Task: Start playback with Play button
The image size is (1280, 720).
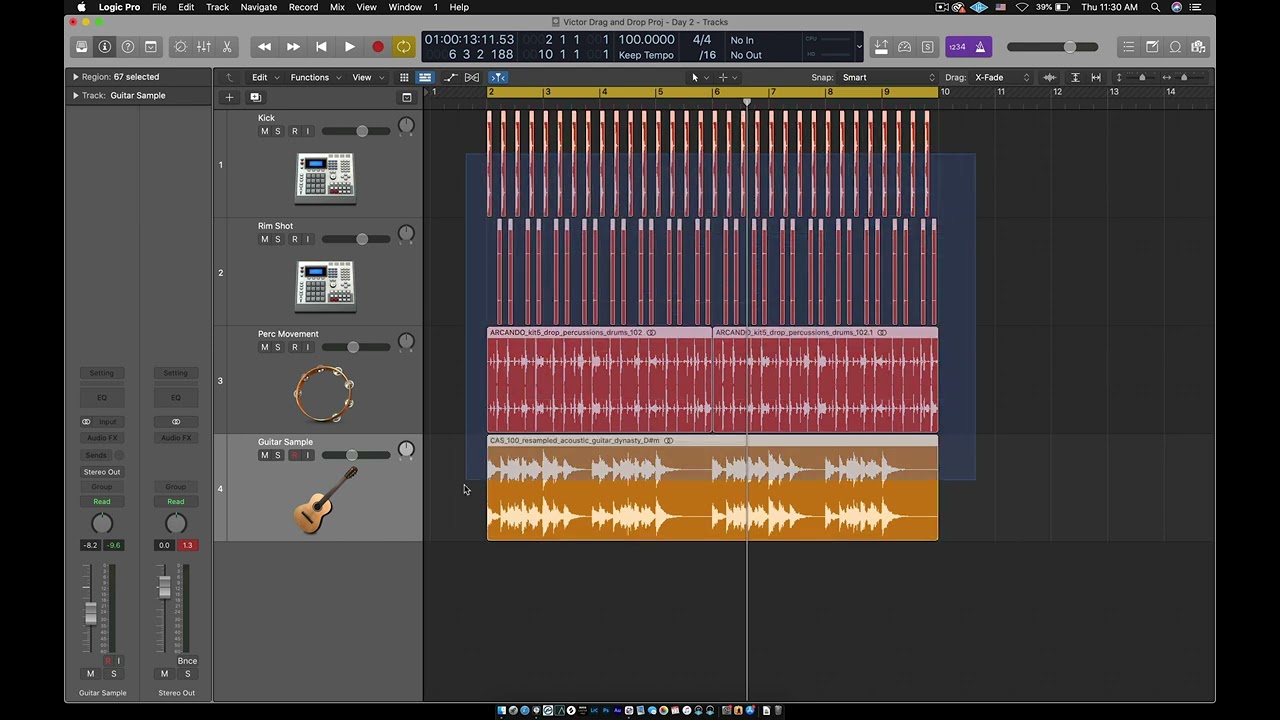Action: click(349, 47)
